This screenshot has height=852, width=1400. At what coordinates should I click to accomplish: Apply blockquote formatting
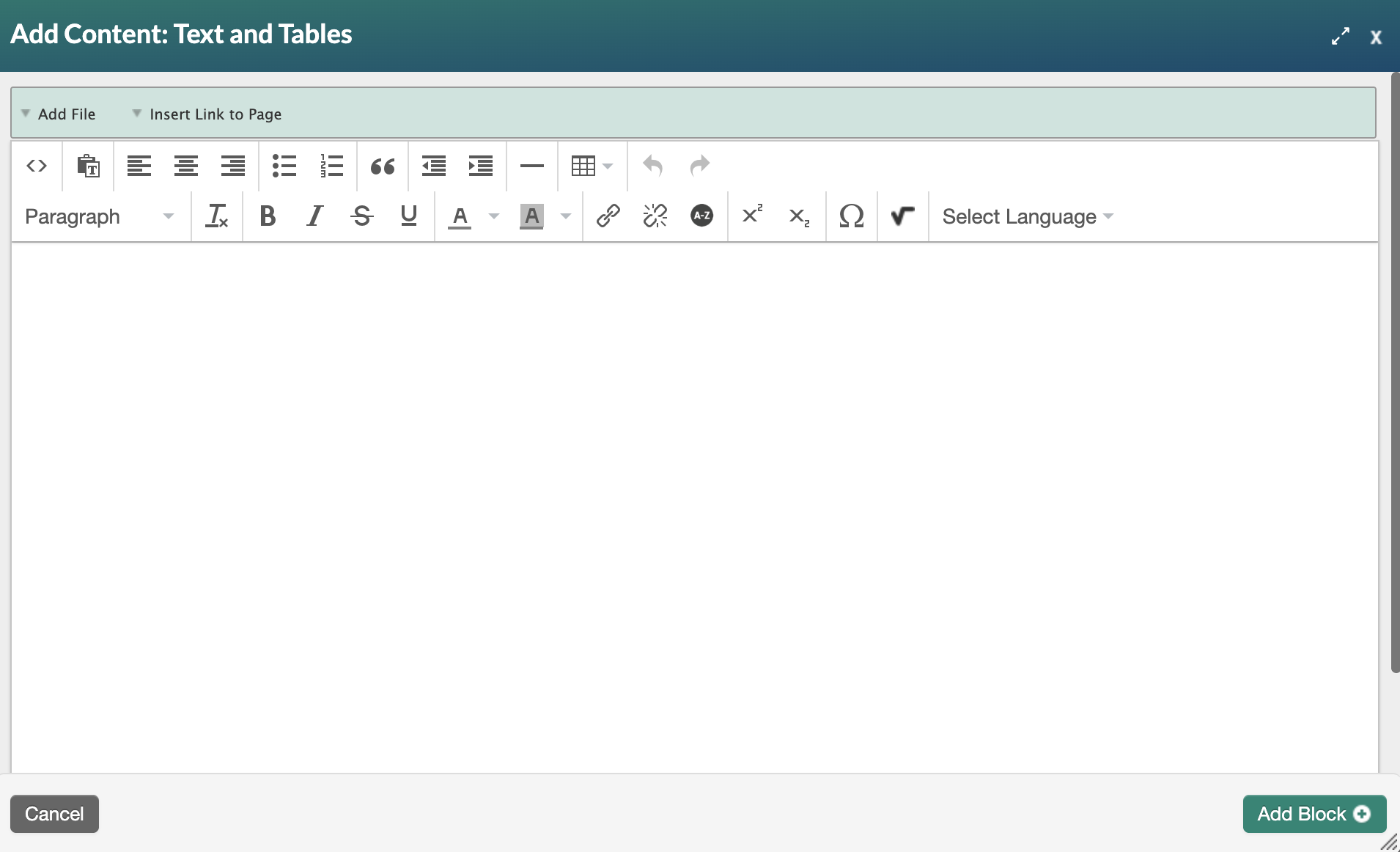pos(383,166)
